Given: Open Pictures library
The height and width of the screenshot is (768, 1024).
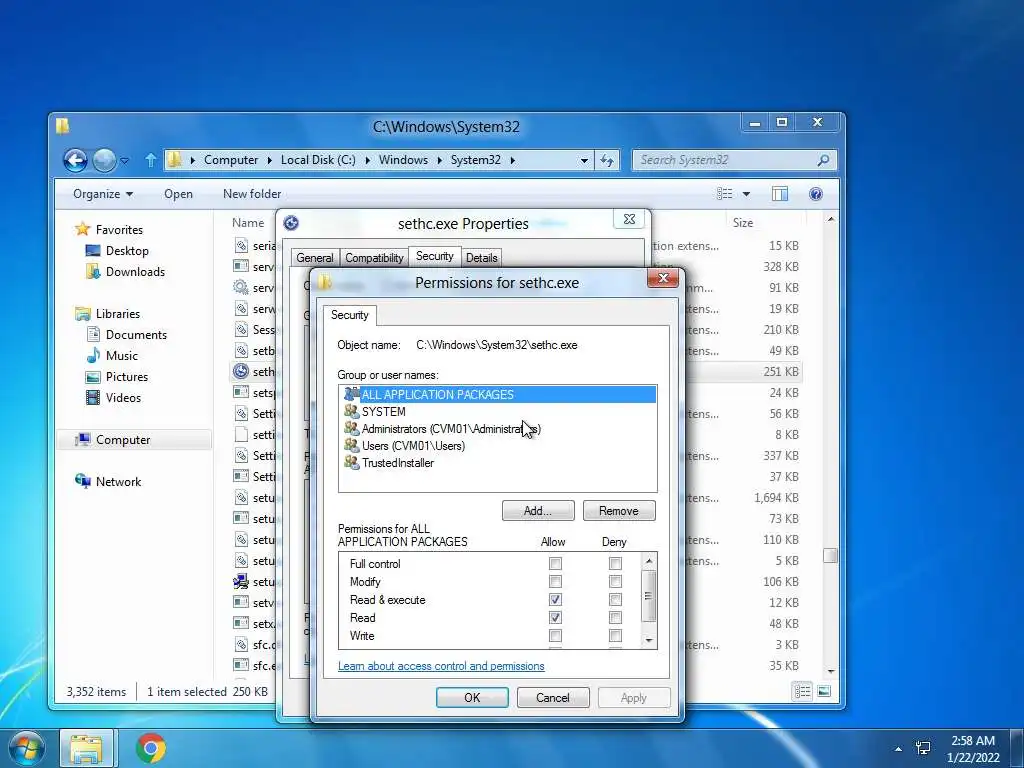Looking at the screenshot, I should 127,377.
